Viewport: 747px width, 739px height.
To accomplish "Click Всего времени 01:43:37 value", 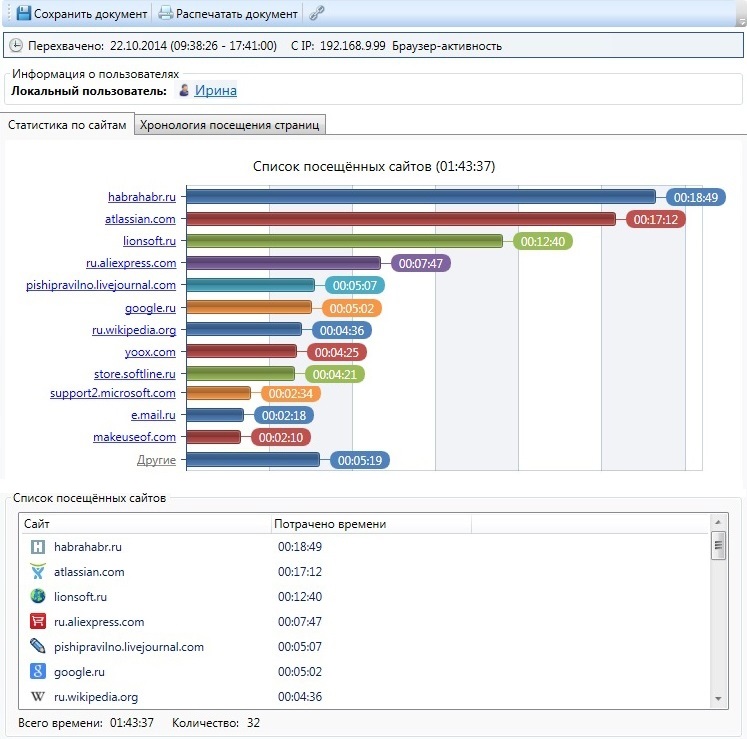I will (x=132, y=723).
